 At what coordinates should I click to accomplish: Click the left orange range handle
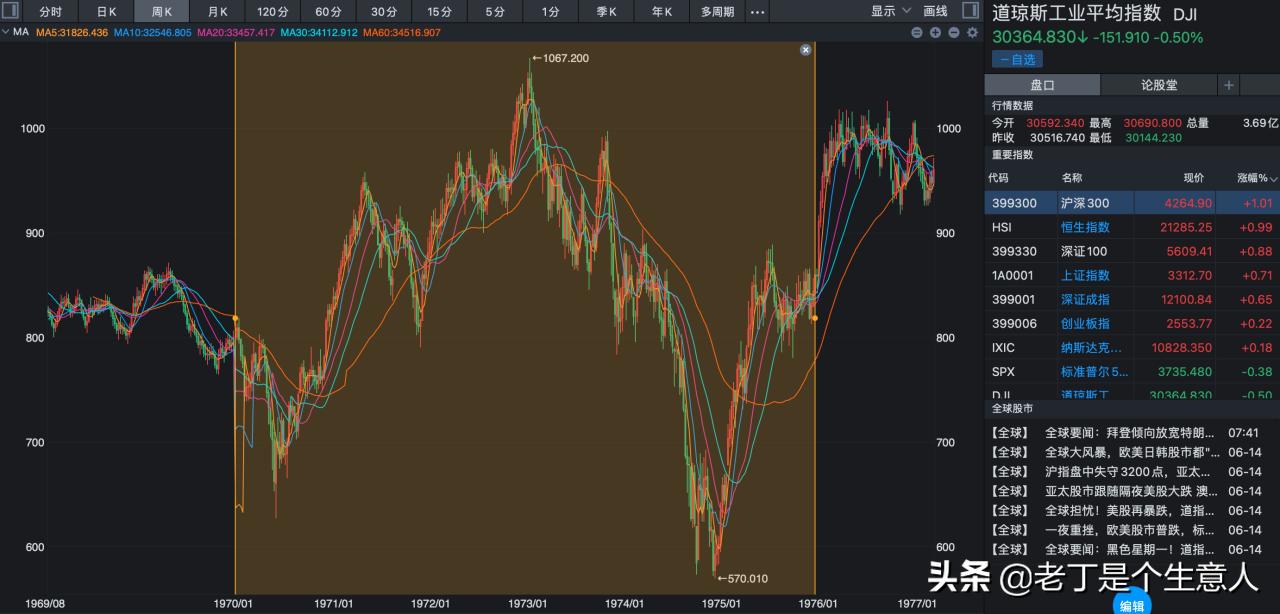(x=235, y=318)
